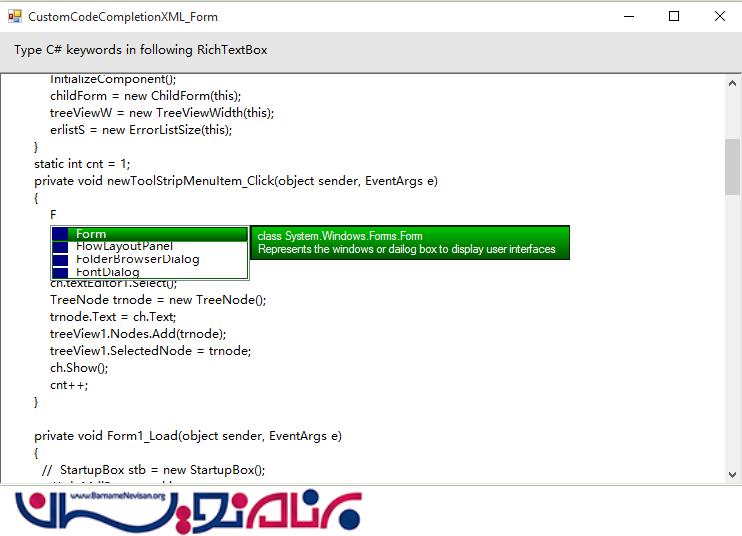Click the newToolStripMenuItem_Click method signature
742x536 pixels.
[x=236, y=181]
